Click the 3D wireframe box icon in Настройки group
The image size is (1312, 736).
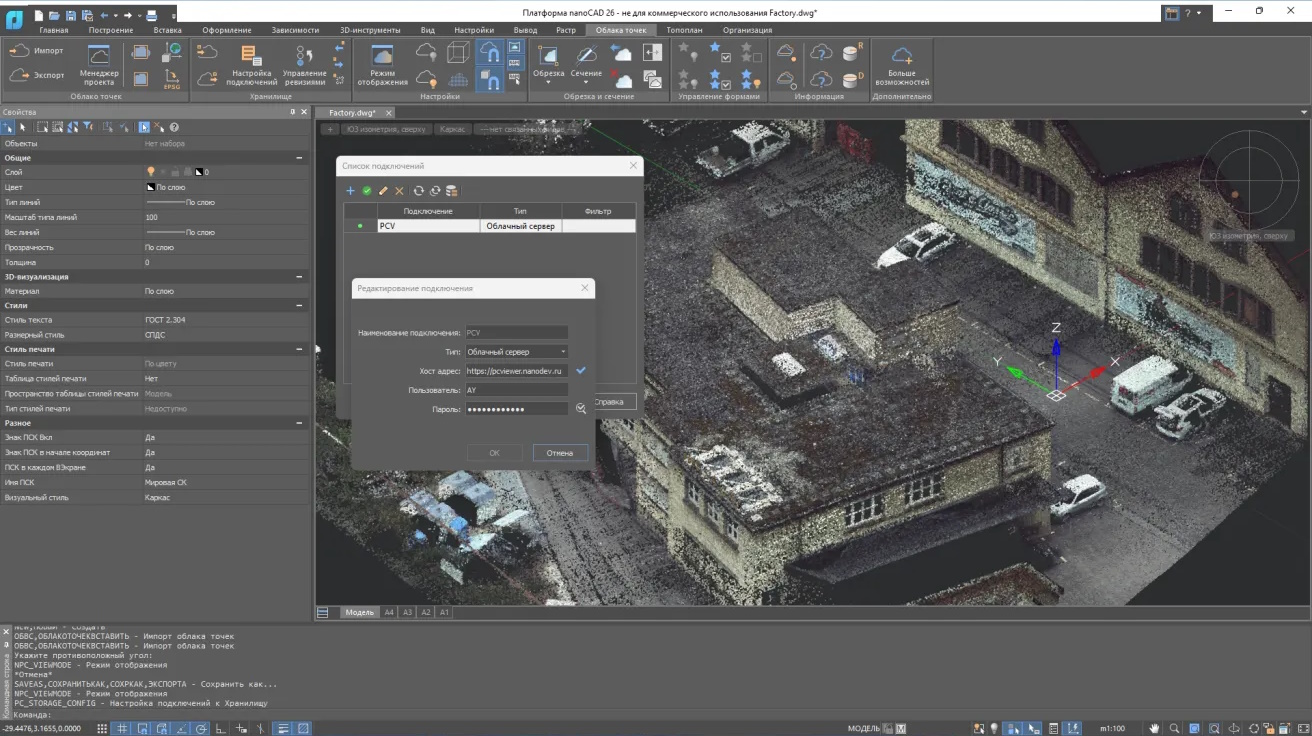(458, 52)
